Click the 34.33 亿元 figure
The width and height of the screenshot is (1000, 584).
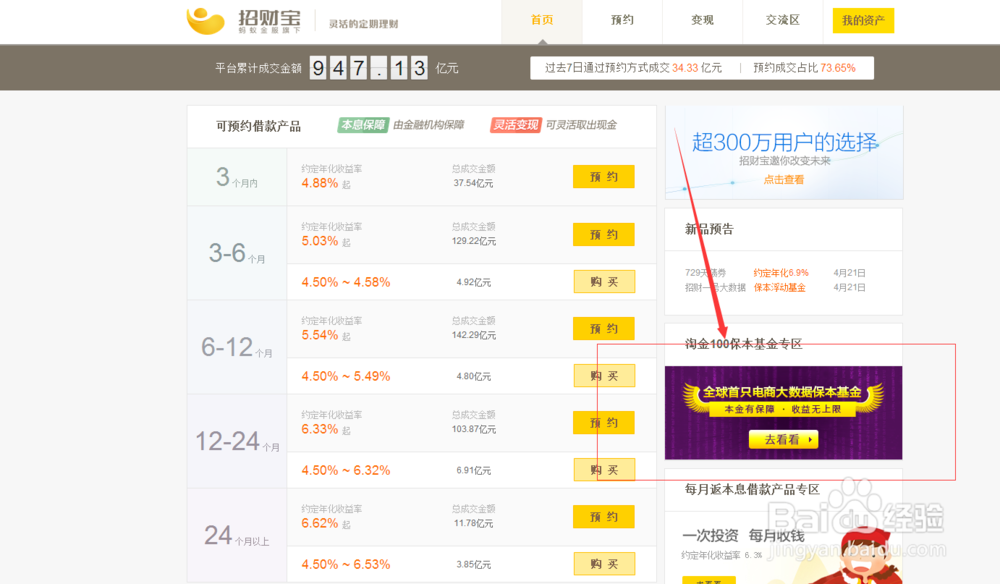coord(696,68)
